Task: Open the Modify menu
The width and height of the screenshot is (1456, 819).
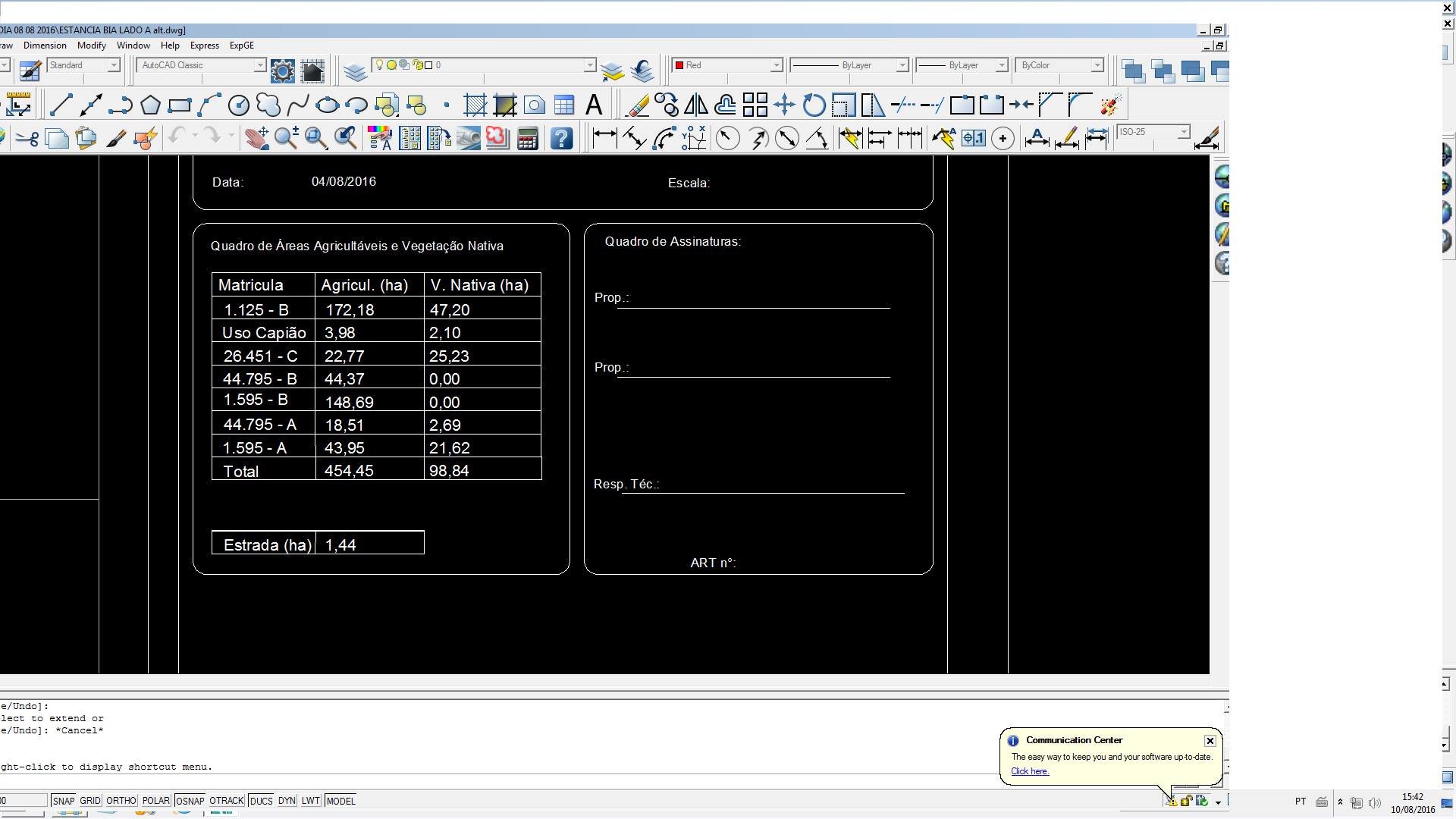Action: pyautogui.click(x=92, y=45)
